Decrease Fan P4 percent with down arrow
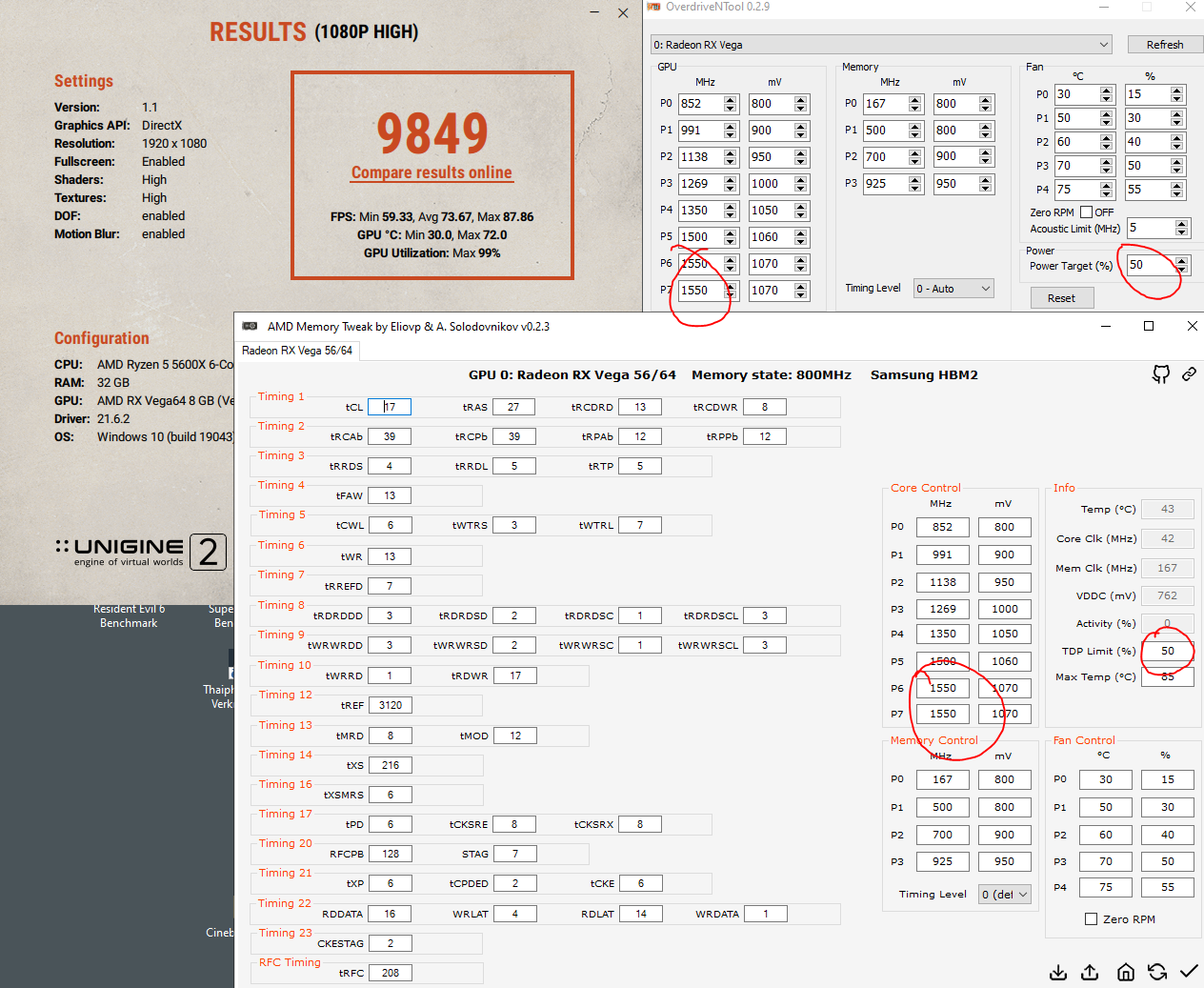Image resolution: width=1204 pixels, height=988 pixels. pos(1177,194)
